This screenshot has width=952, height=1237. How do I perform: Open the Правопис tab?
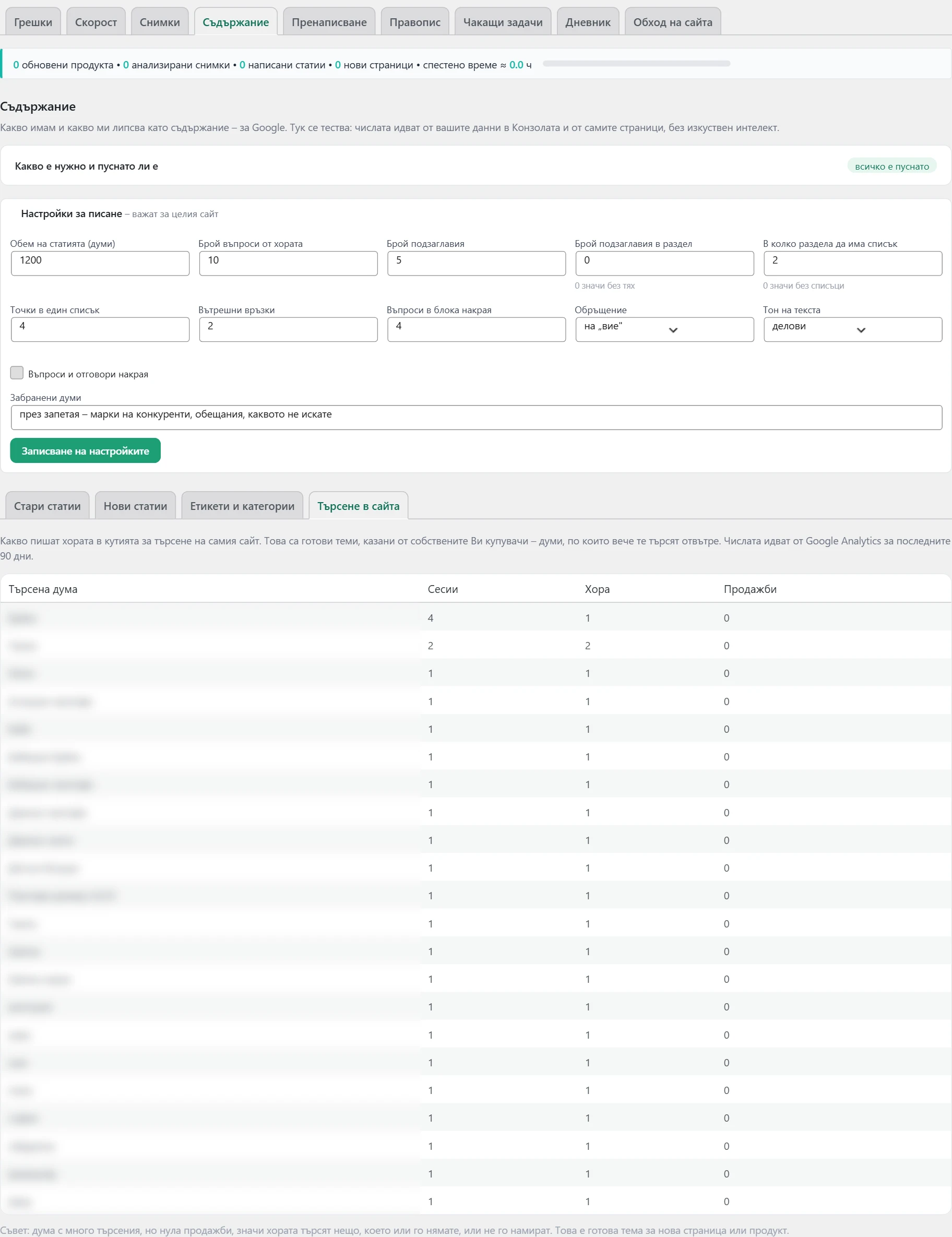(415, 21)
